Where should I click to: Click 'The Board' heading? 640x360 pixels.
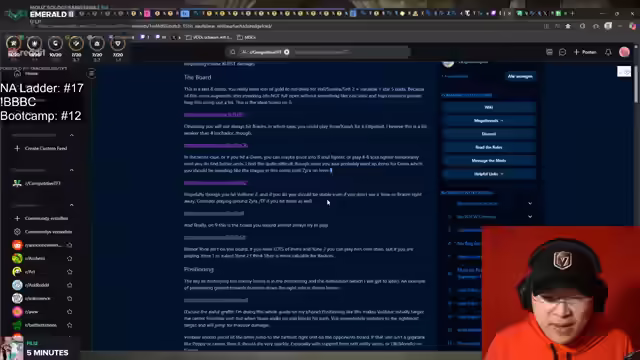pyautogui.click(x=198, y=77)
